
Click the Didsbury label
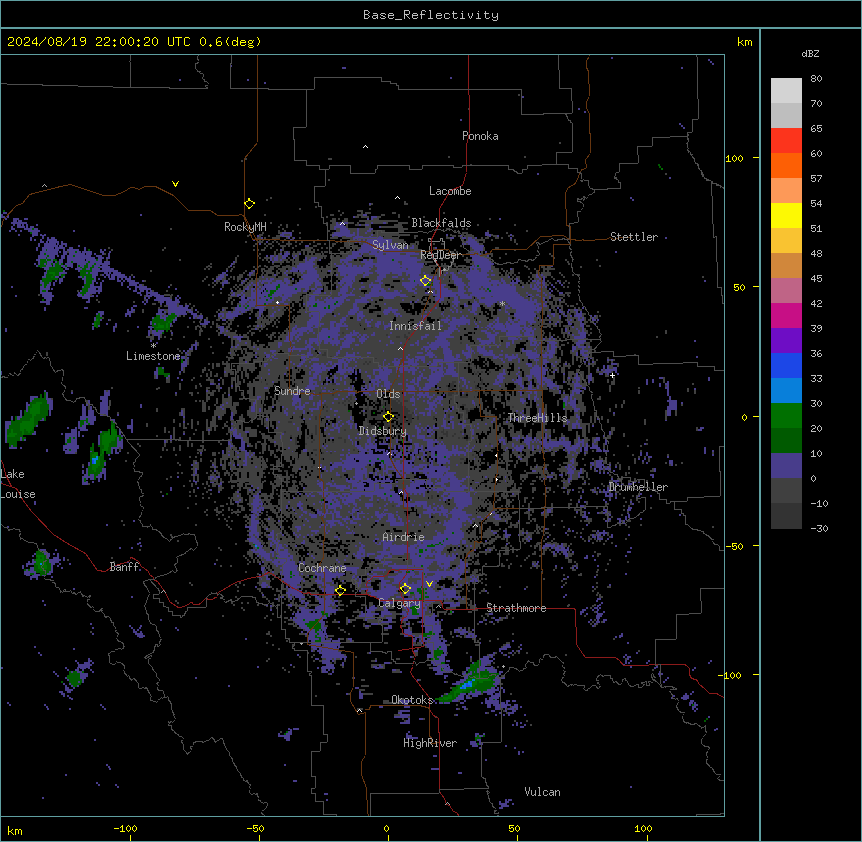pyautogui.click(x=383, y=431)
